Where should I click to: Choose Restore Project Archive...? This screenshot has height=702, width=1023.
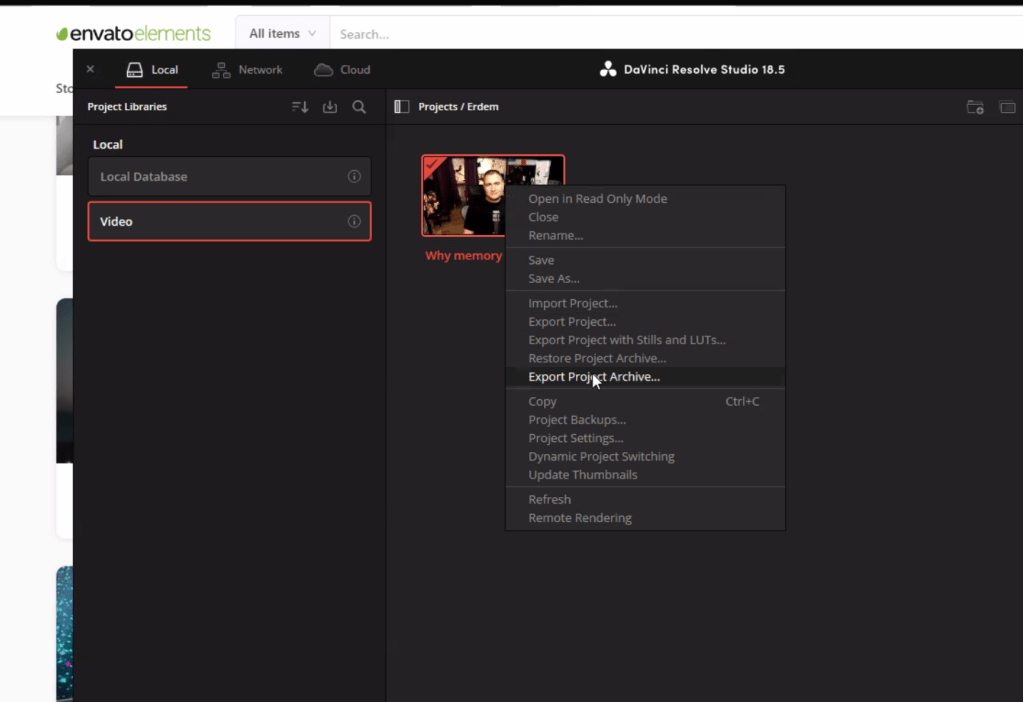646,358
